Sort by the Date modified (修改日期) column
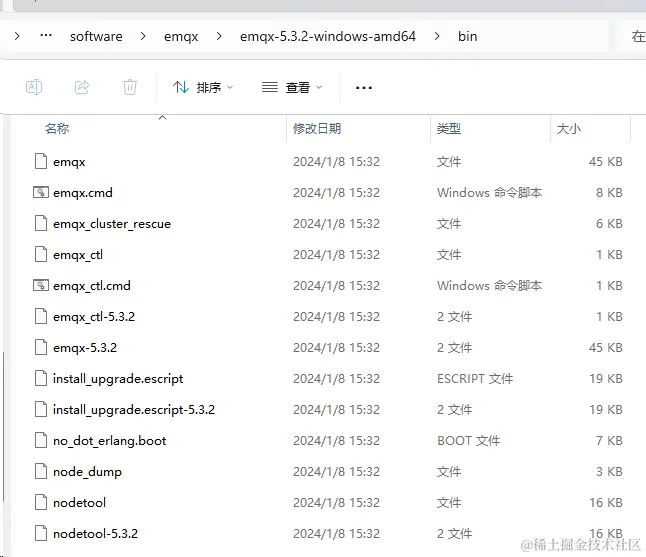This screenshot has width=646, height=557. (317, 129)
